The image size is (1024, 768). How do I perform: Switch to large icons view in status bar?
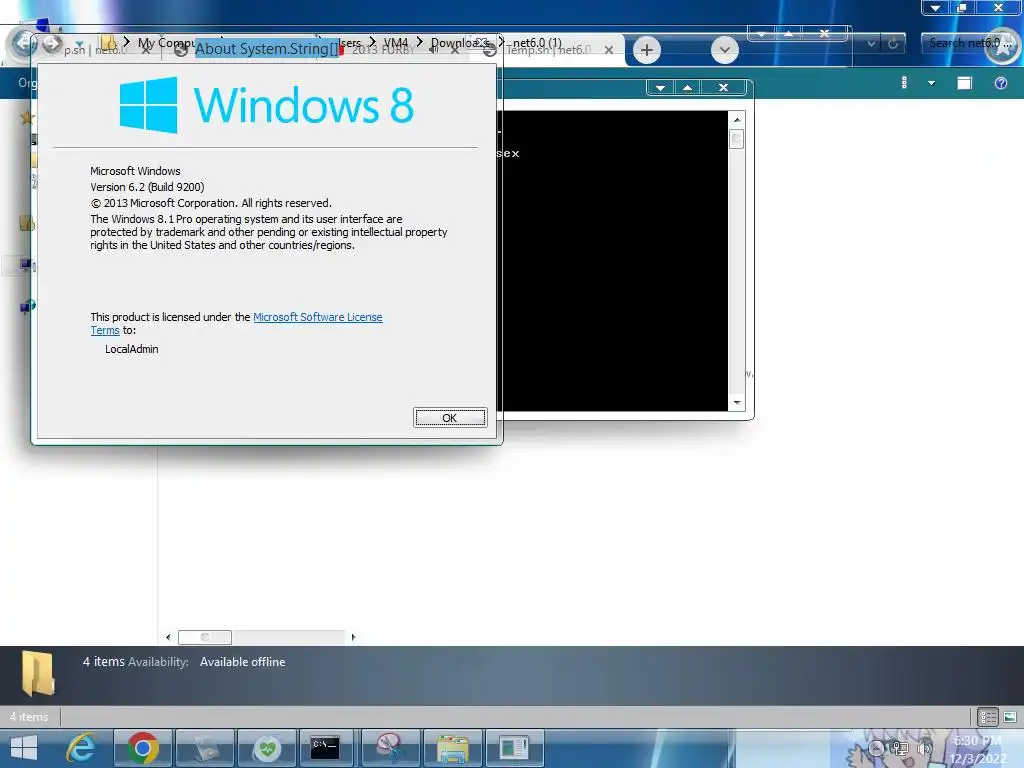1010,717
